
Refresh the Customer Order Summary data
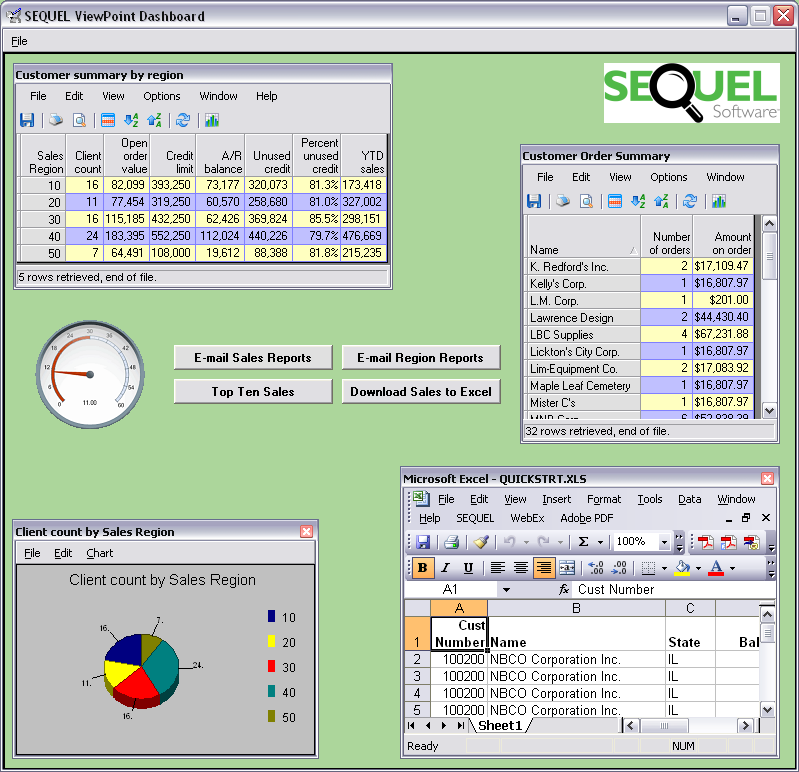689,201
